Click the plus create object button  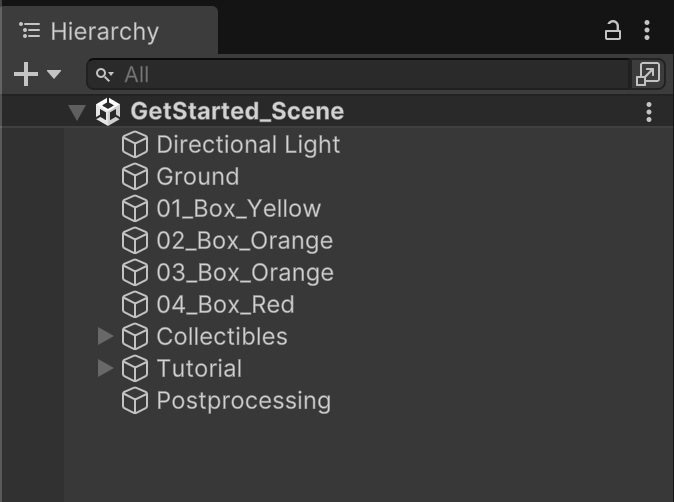tap(26, 74)
